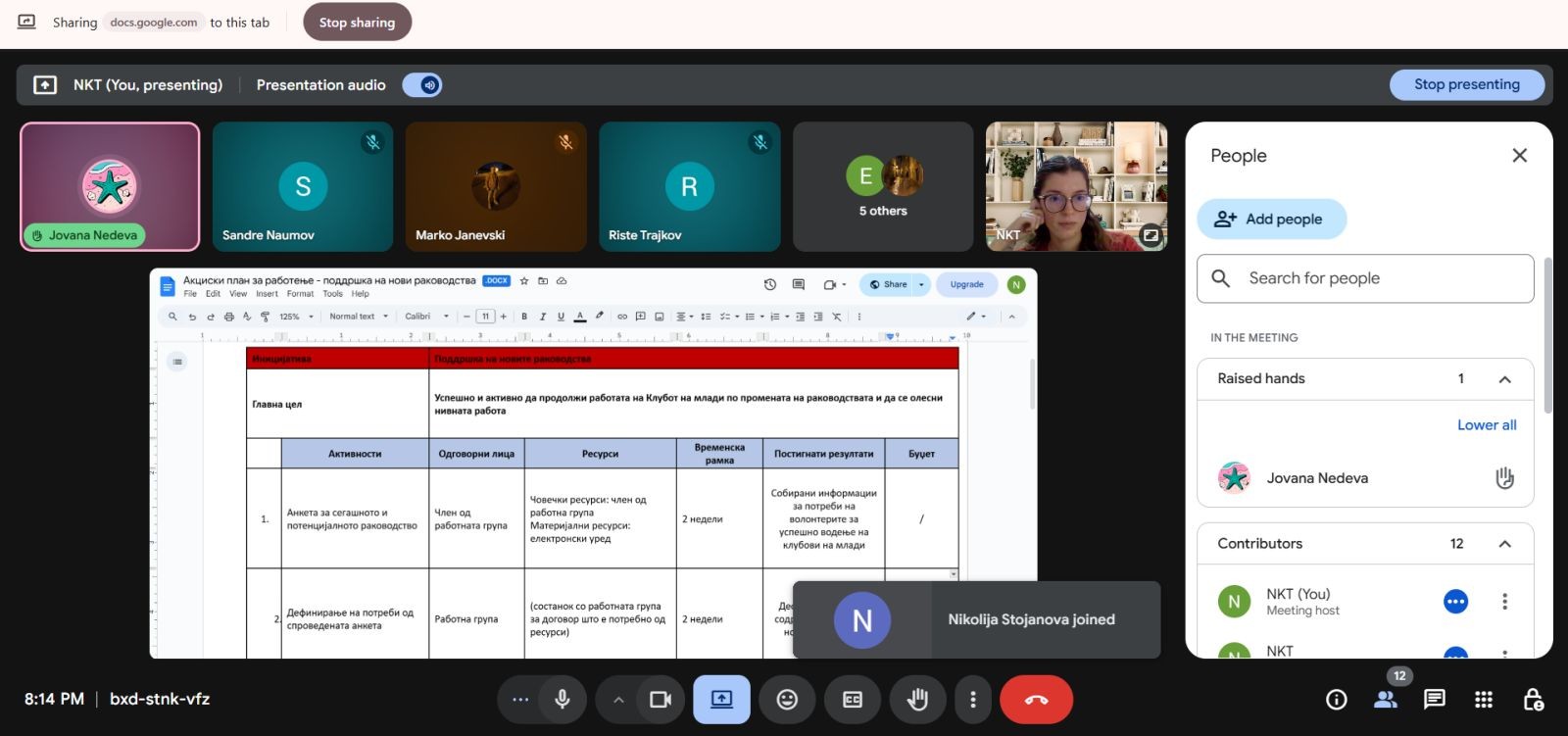Open the activities grid icon
Image resolution: width=1568 pixels, height=736 pixels.
tap(1484, 700)
